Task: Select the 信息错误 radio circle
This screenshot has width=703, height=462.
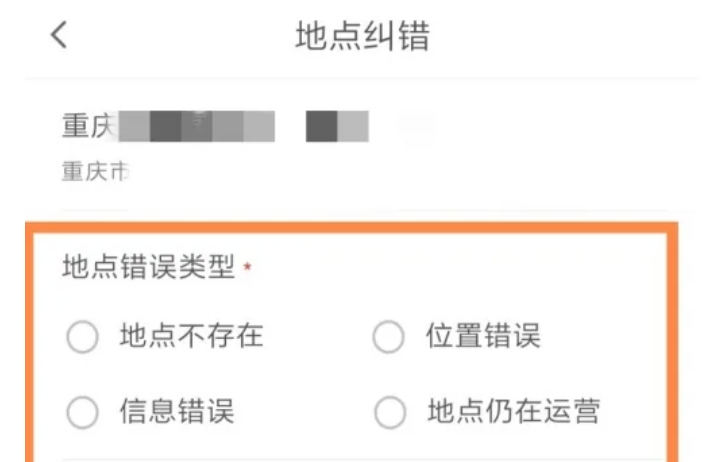Action: coord(82,411)
